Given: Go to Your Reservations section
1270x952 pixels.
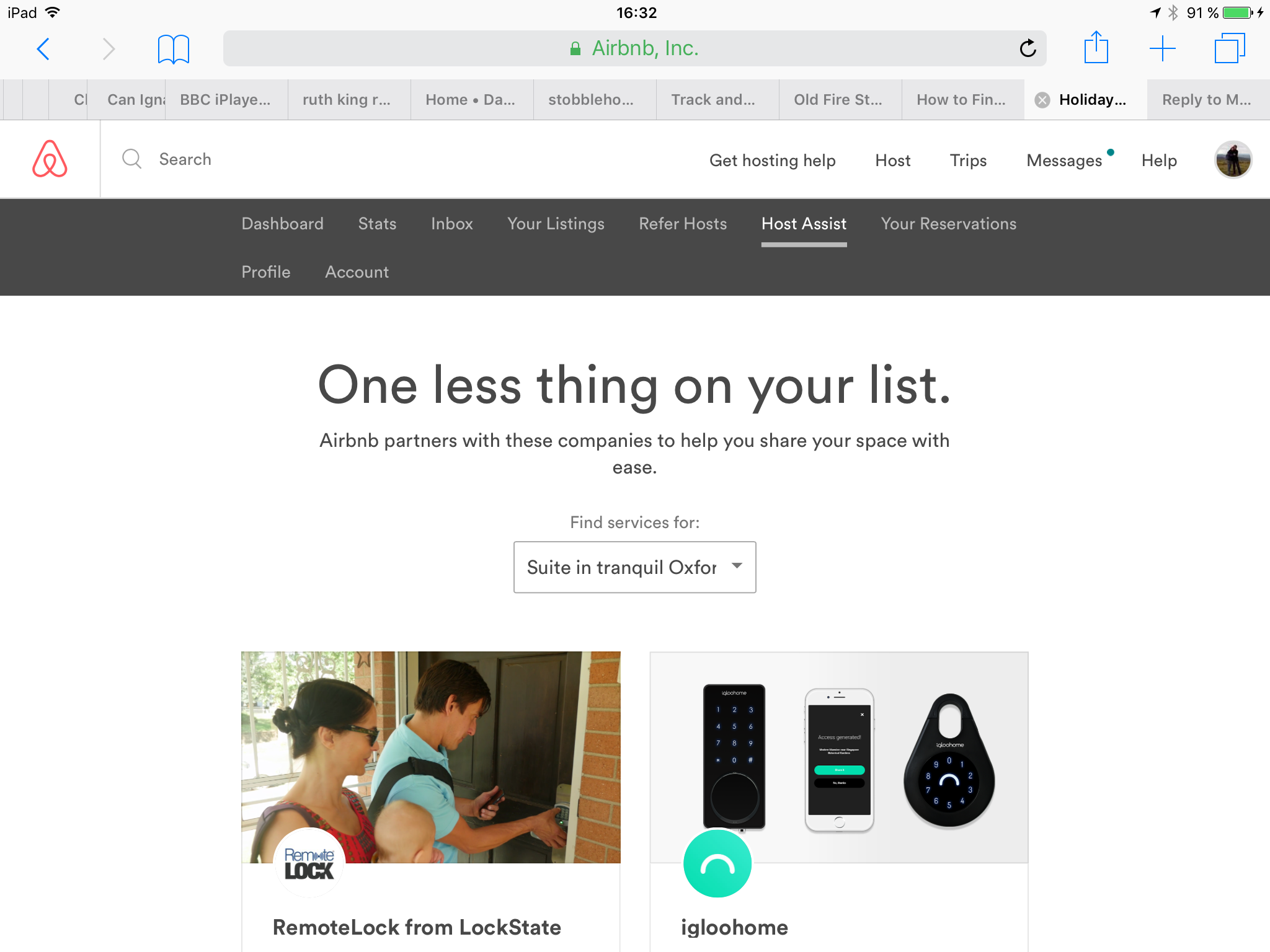Looking at the screenshot, I should click(x=948, y=224).
